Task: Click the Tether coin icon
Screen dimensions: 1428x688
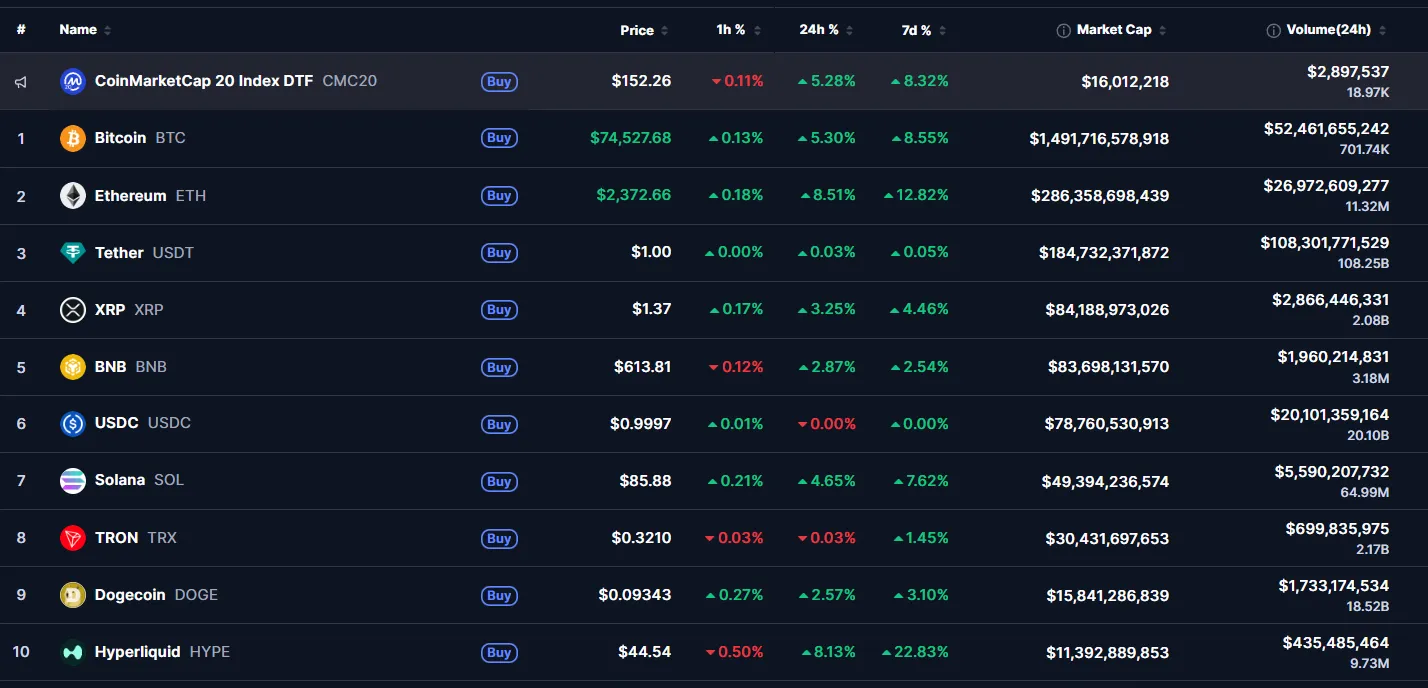Action: [x=73, y=253]
